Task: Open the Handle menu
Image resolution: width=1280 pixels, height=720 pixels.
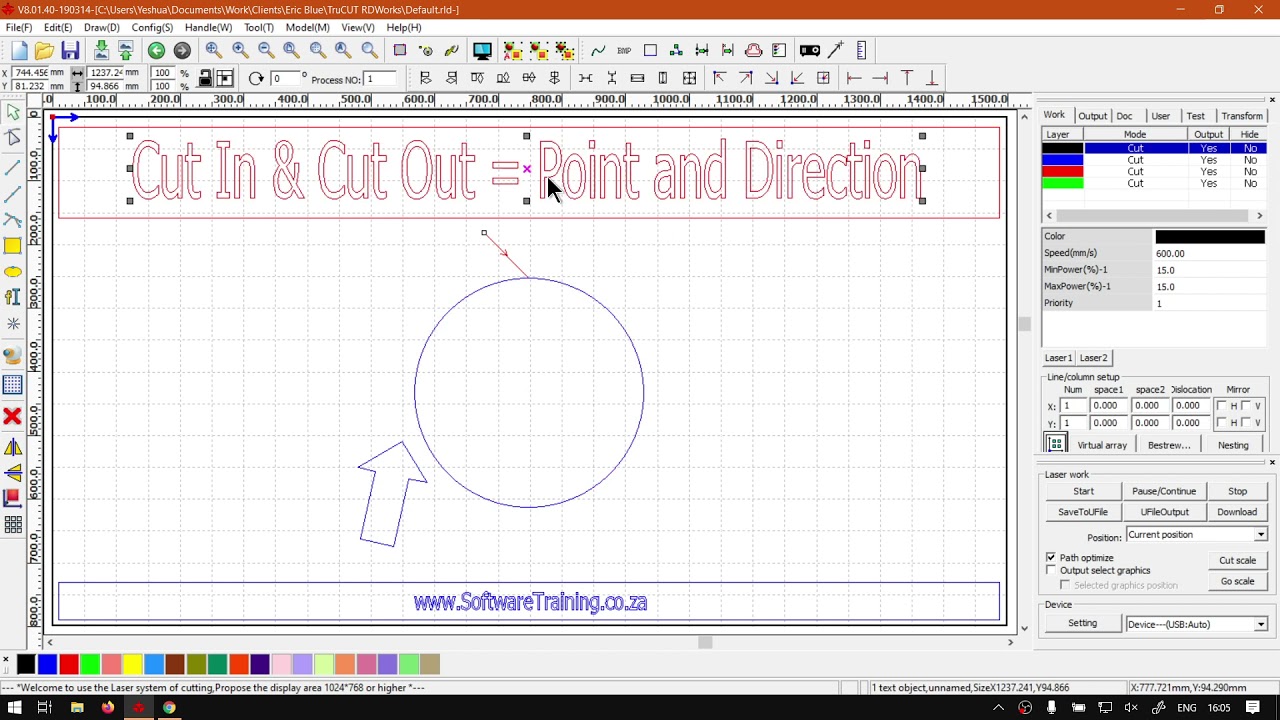Action: point(208,28)
